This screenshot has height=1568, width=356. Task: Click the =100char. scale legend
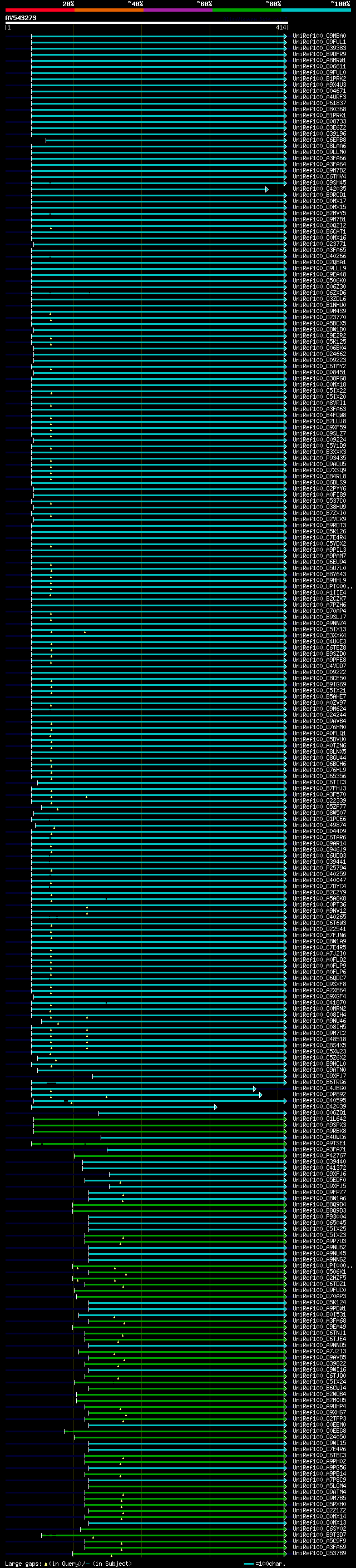coord(264,1564)
